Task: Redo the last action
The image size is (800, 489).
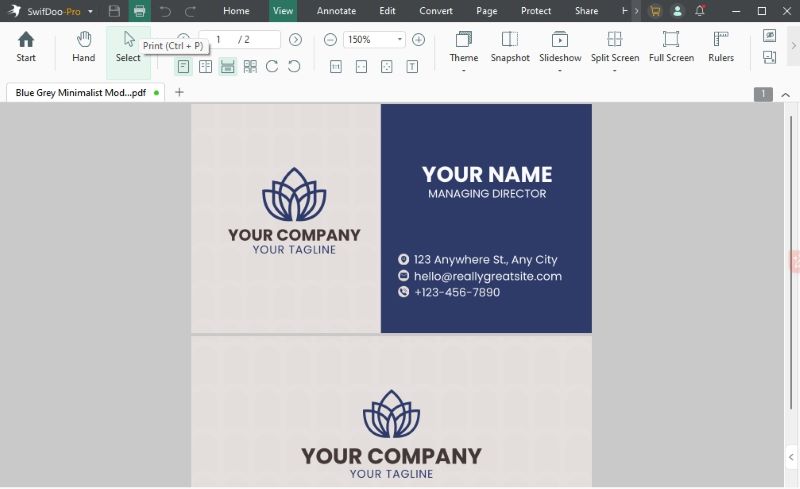Action: [190, 11]
